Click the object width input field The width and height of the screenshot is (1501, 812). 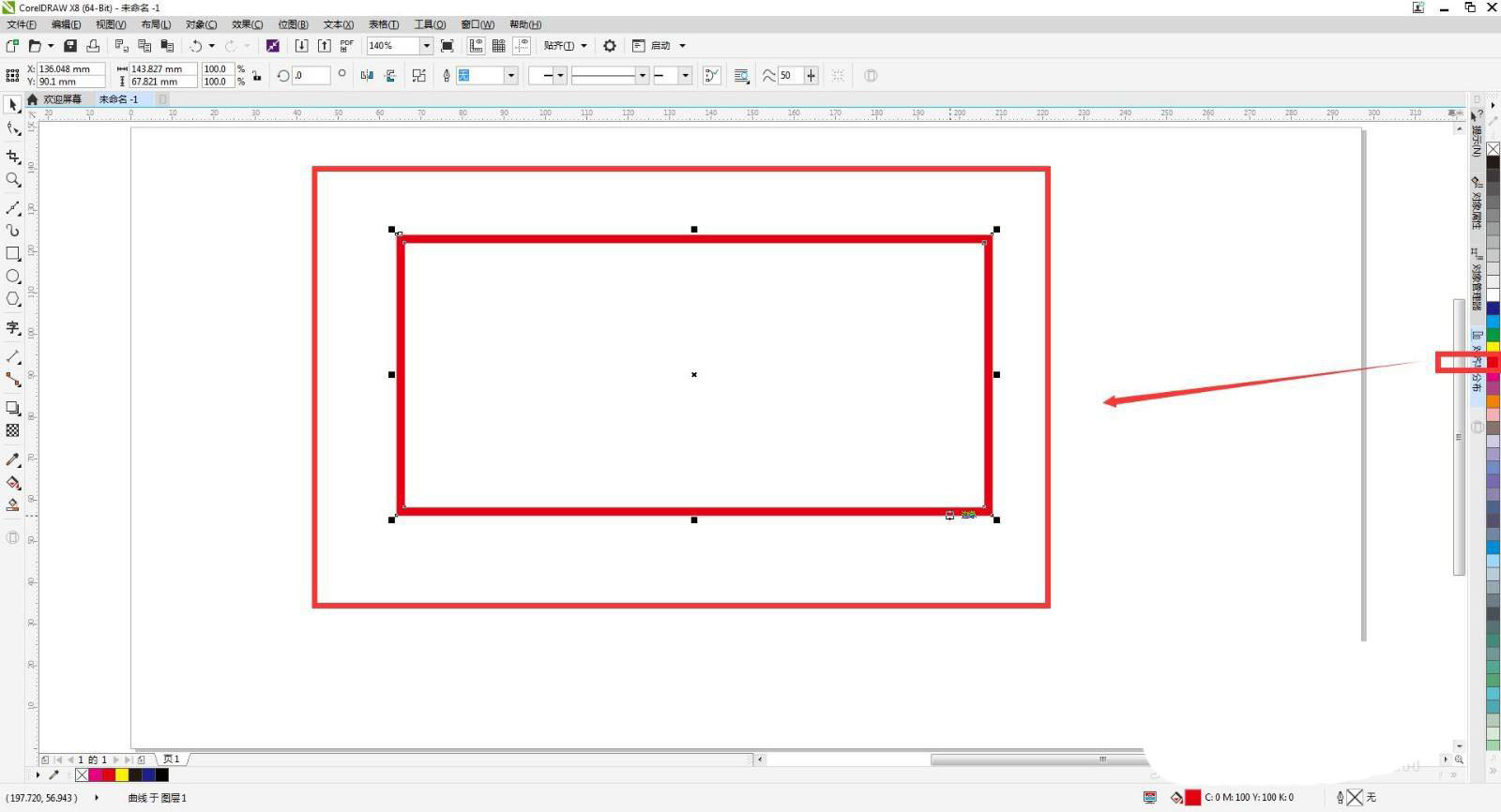click(x=162, y=68)
